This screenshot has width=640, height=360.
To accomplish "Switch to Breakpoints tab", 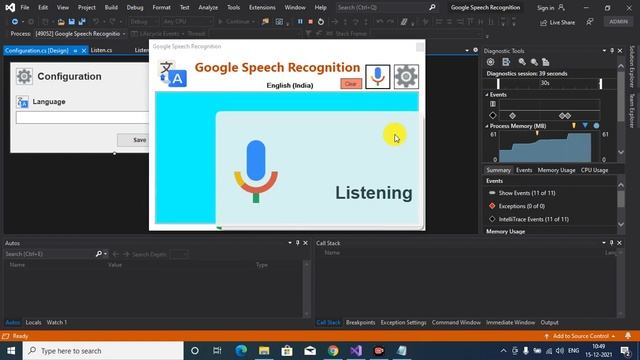I will point(360,322).
